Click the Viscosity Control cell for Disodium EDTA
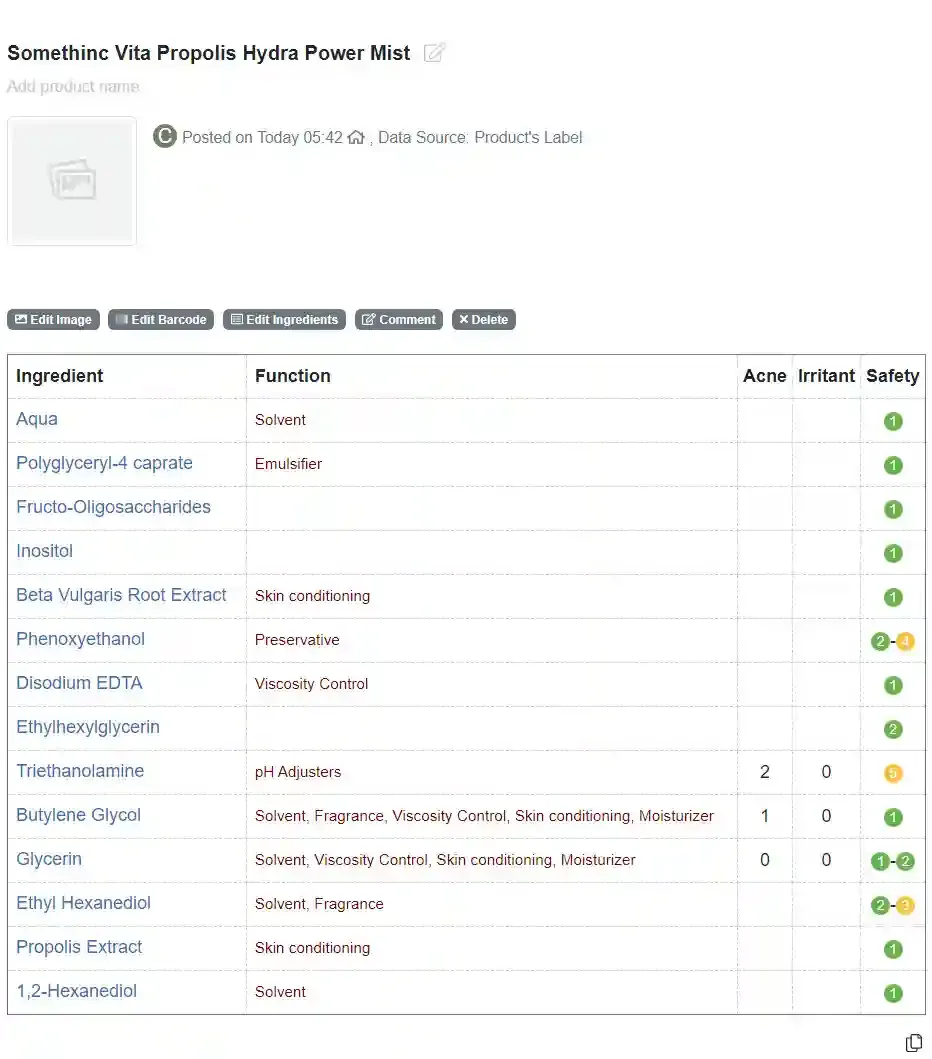The height and width of the screenshot is (1059, 932). click(x=311, y=684)
